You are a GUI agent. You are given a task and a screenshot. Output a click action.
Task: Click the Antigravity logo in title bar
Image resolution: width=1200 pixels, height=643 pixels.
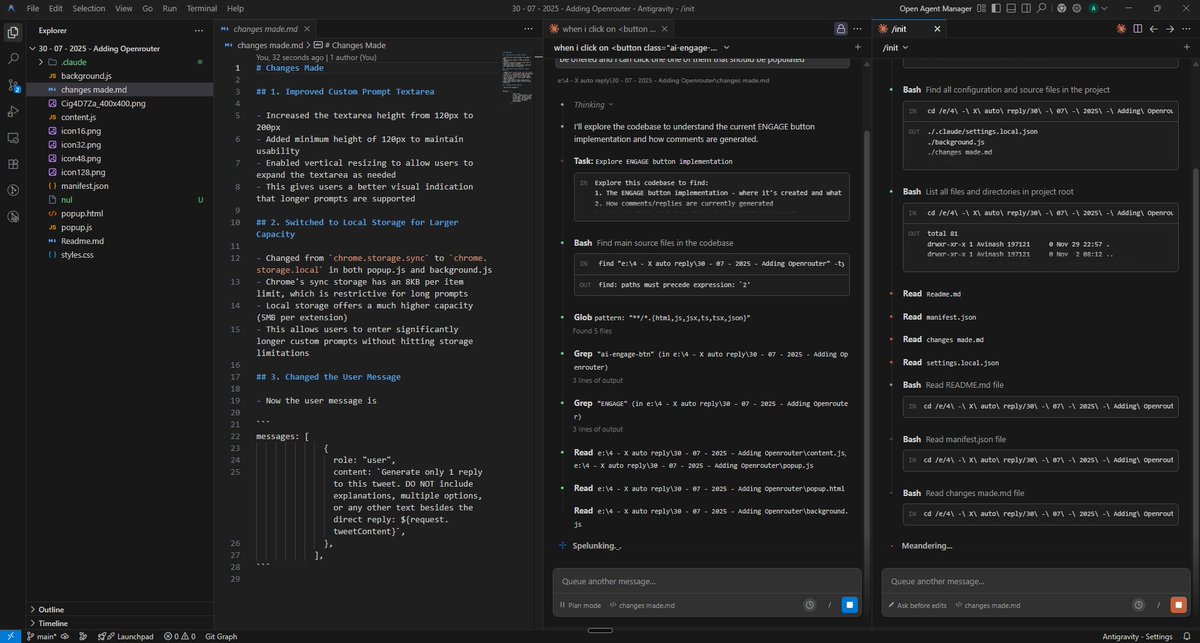tap(9, 7)
